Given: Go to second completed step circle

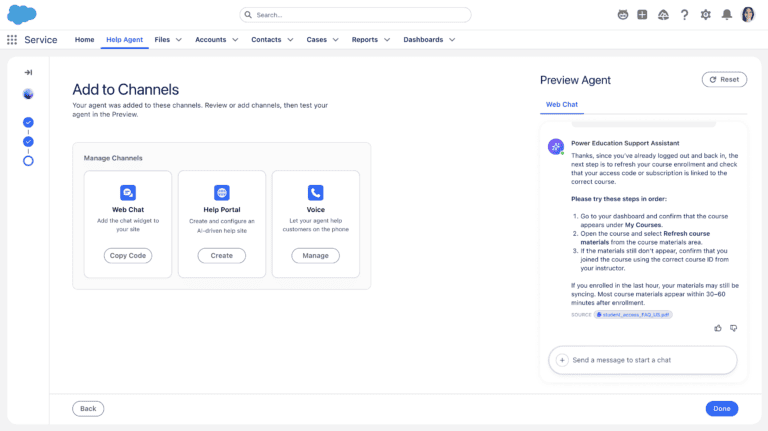Looking at the screenshot, I should 28,142.
